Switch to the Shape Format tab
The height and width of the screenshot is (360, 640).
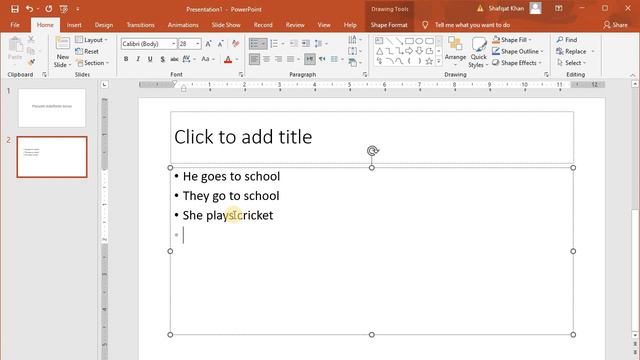click(x=389, y=25)
